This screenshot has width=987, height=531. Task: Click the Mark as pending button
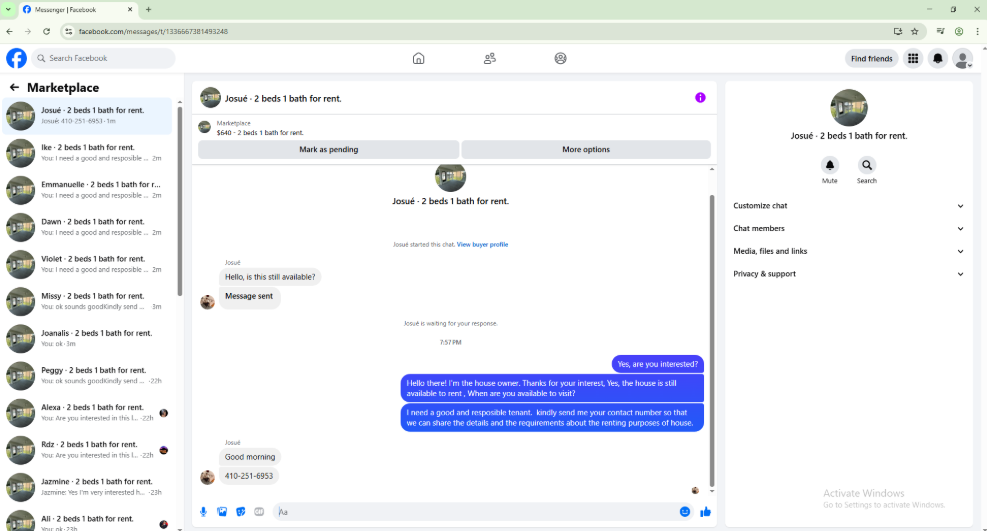pyautogui.click(x=329, y=150)
